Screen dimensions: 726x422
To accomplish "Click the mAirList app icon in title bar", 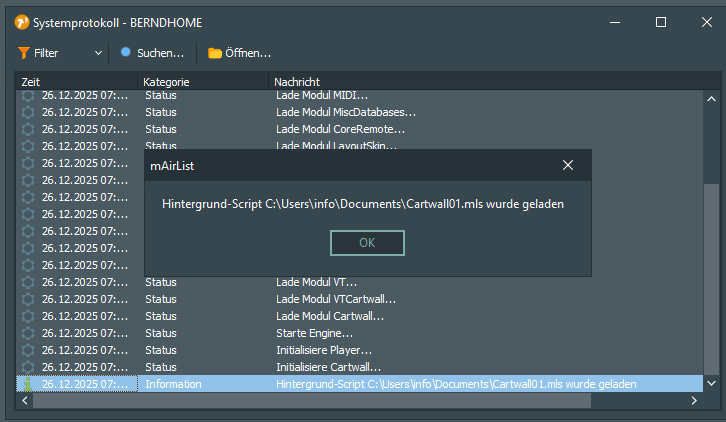I will [22, 22].
